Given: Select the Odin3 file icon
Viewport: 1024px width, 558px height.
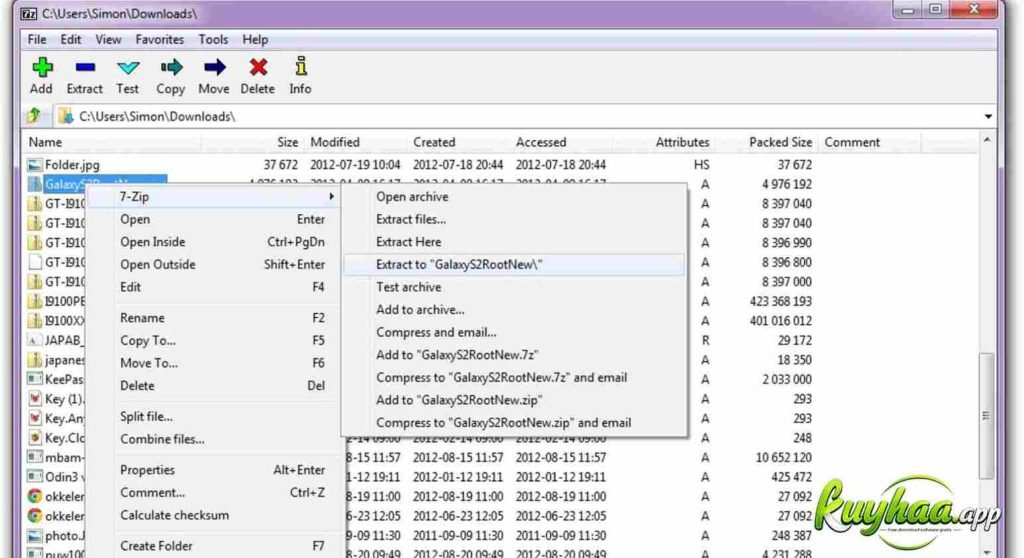Looking at the screenshot, I should [x=35, y=477].
